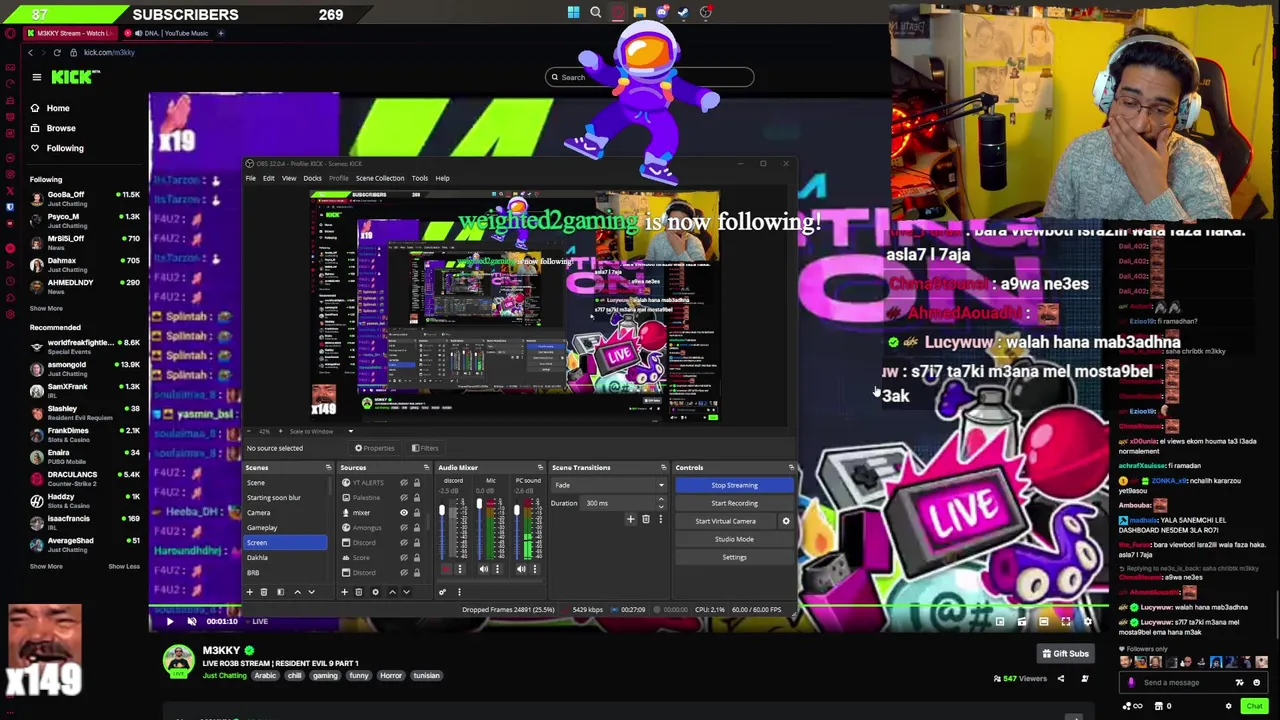Switch to DNA YouTube Music browser tab
The height and width of the screenshot is (720, 1280).
coord(170,33)
